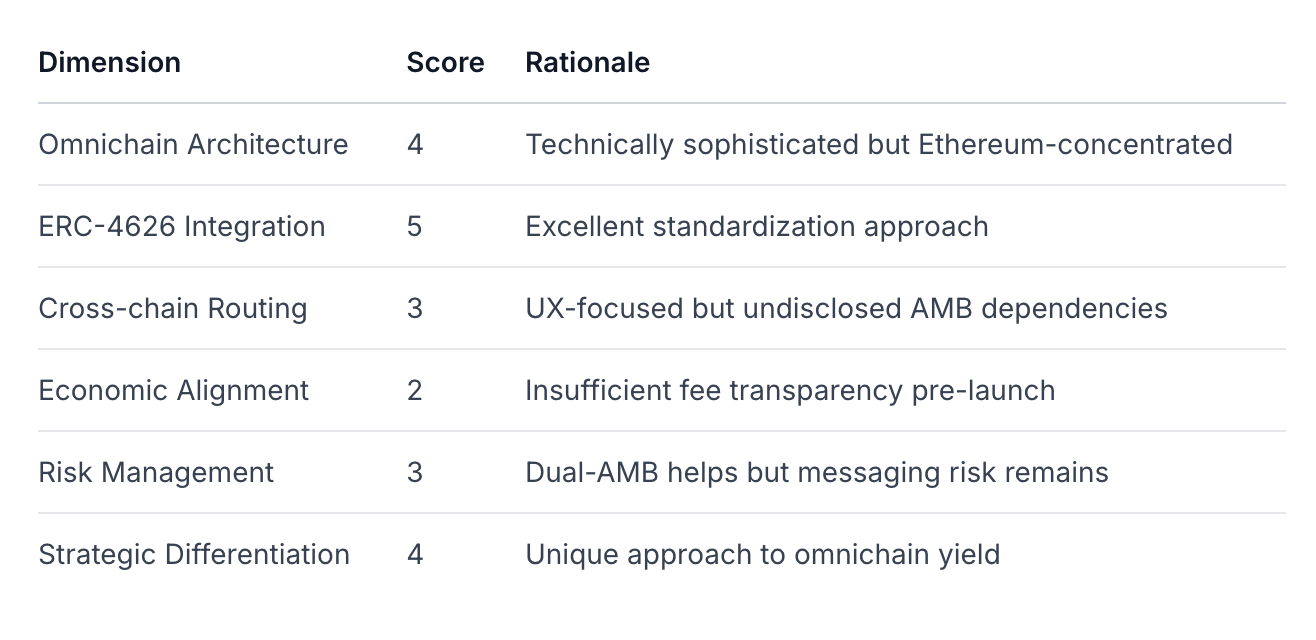The height and width of the screenshot is (640, 1316).
Task: Click the Rationale column header
Action: click(587, 62)
